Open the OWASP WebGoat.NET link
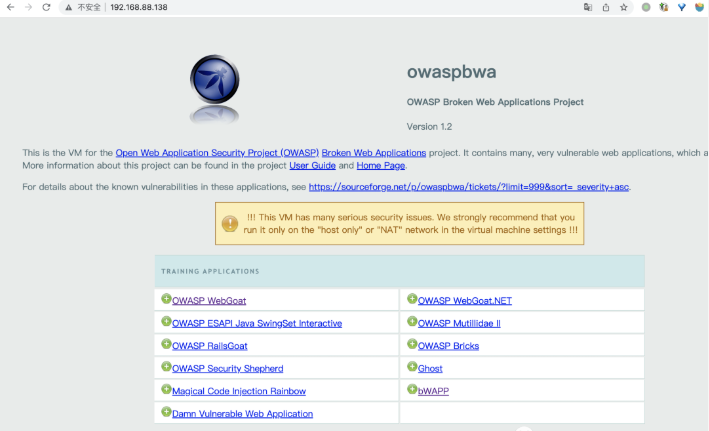The image size is (709, 431). (465, 301)
